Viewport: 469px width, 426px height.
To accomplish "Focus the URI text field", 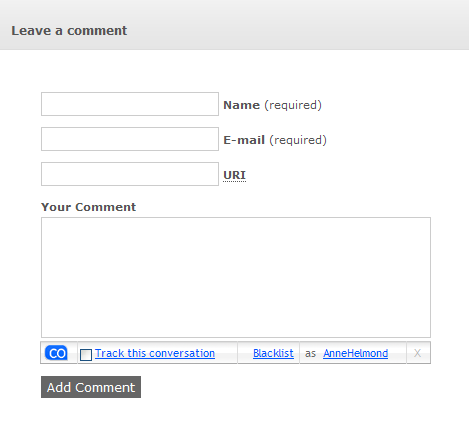I will [130, 174].
